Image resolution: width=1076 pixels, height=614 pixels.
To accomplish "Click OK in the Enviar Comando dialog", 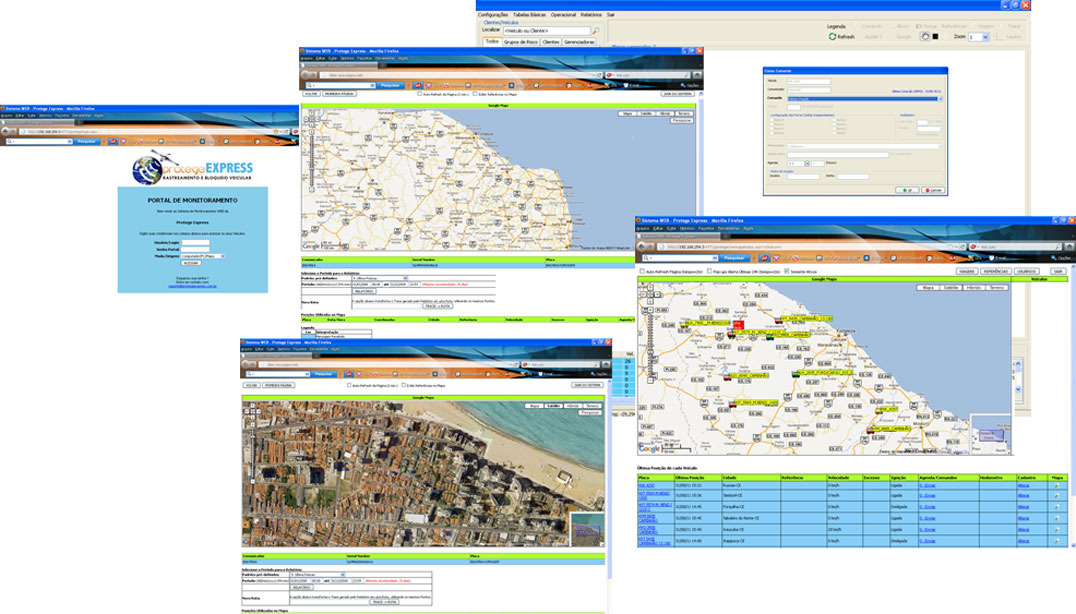I will point(907,190).
